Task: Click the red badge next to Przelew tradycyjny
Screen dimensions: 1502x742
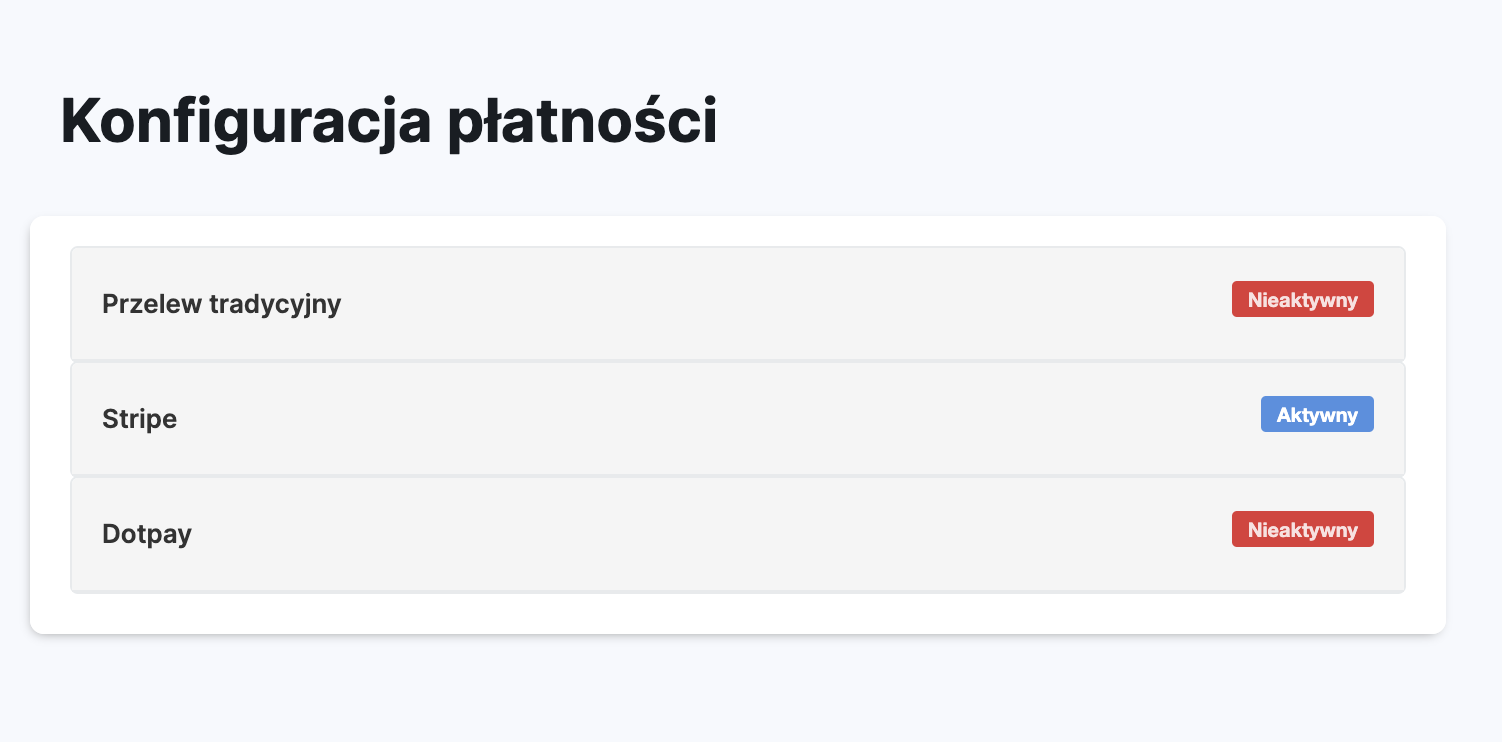Action: [x=1302, y=300]
